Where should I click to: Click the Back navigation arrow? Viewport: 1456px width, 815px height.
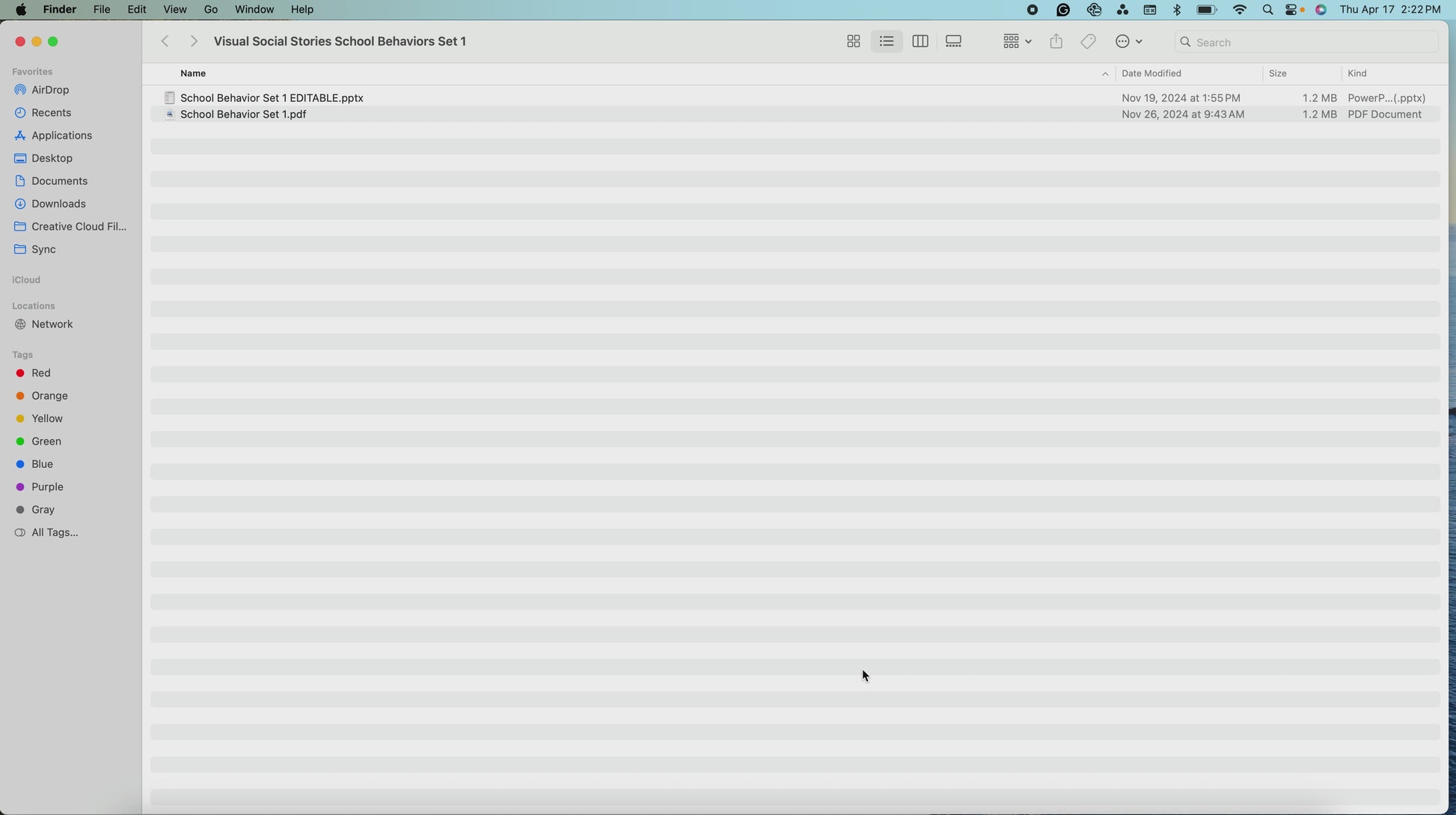click(165, 42)
